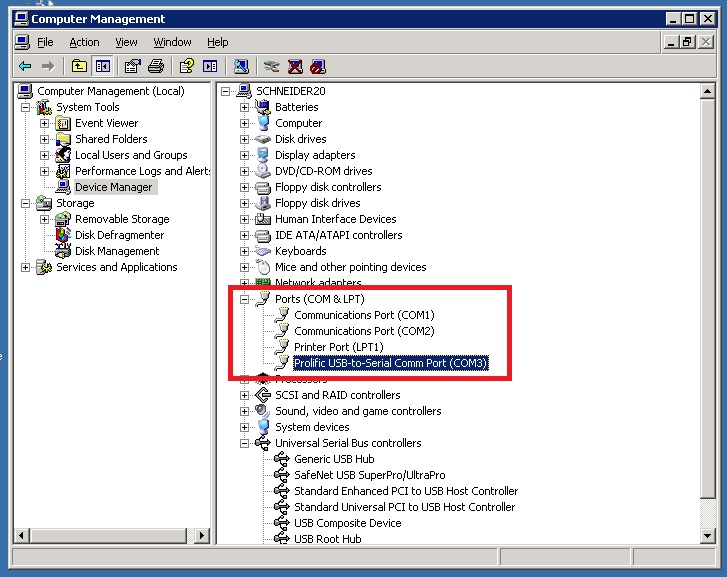727x577 pixels.
Task: Open the Action menu
Action: pyautogui.click(x=84, y=42)
